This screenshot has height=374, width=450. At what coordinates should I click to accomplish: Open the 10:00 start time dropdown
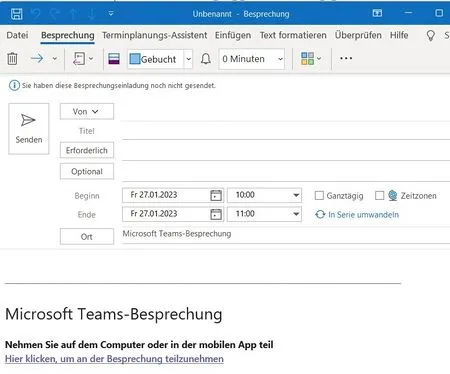(264, 195)
